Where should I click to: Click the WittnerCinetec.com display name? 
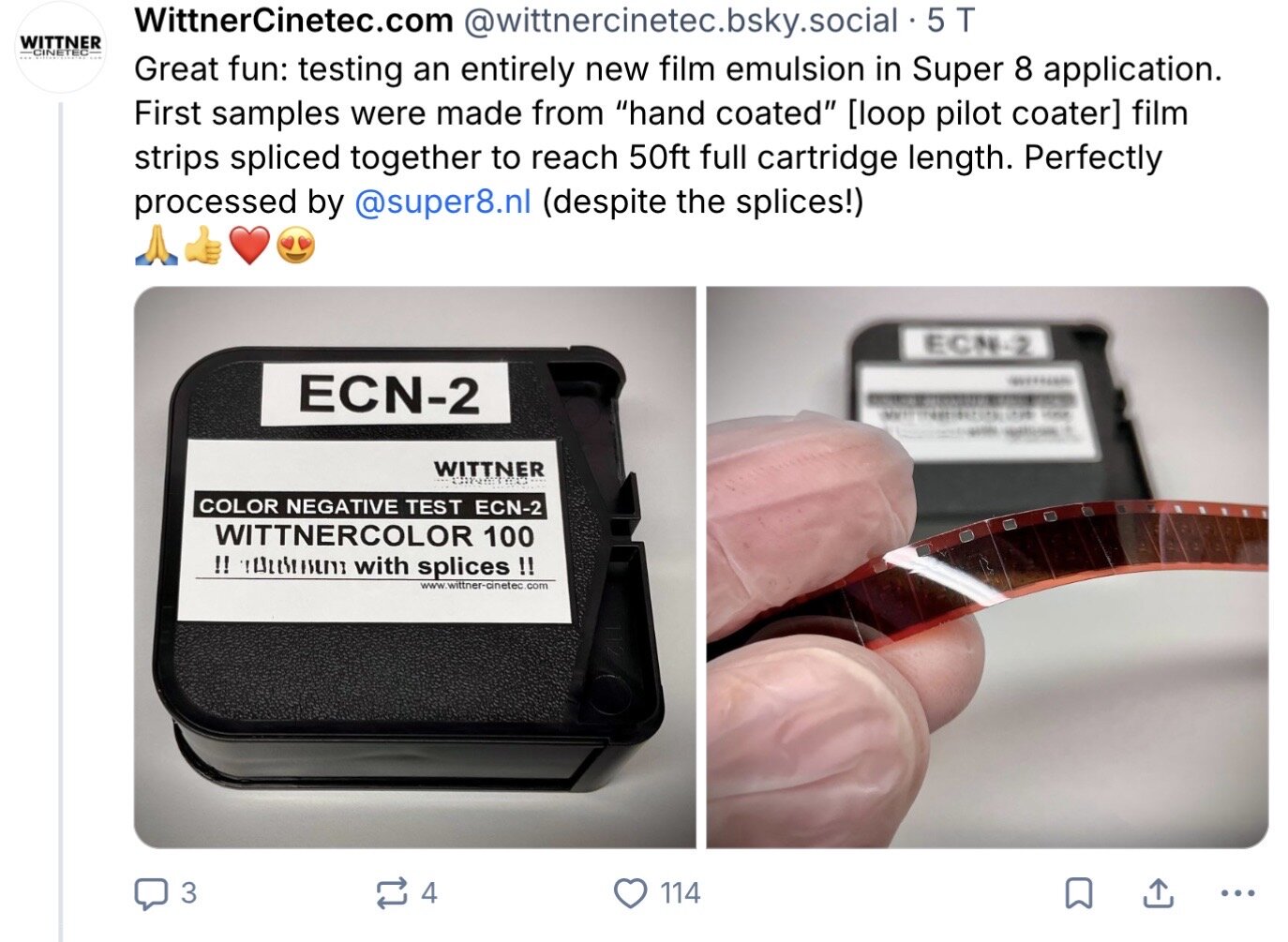click(x=293, y=20)
